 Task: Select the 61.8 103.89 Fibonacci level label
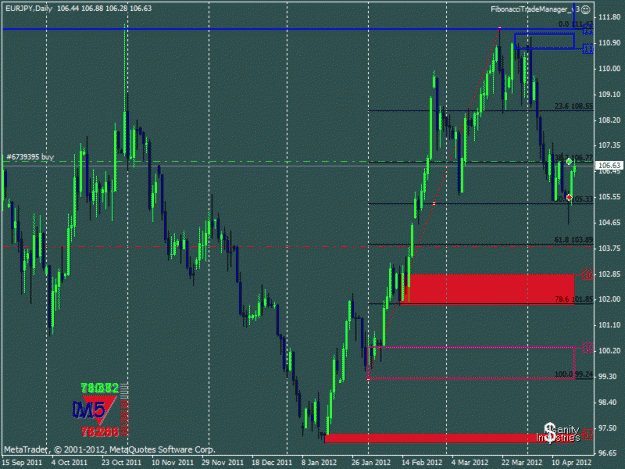pos(574,240)
